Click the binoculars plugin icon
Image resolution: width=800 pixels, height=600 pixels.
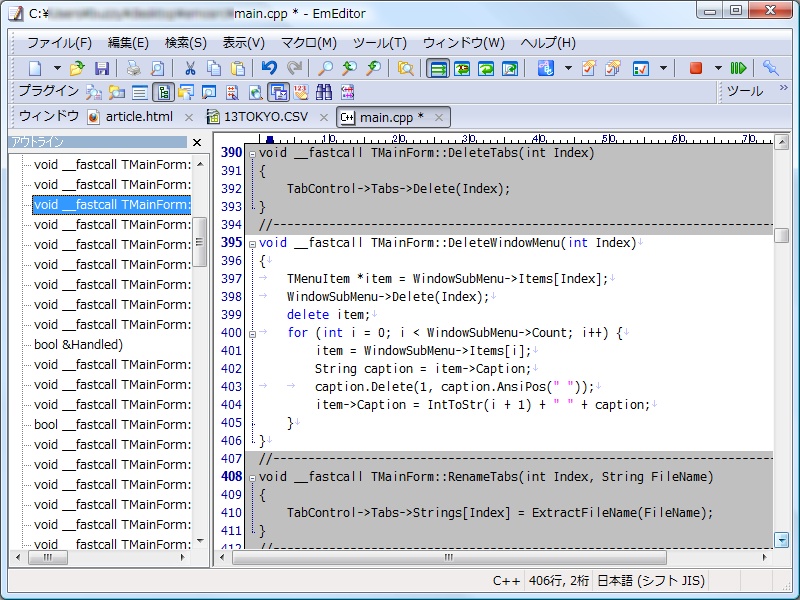point(324,93)
